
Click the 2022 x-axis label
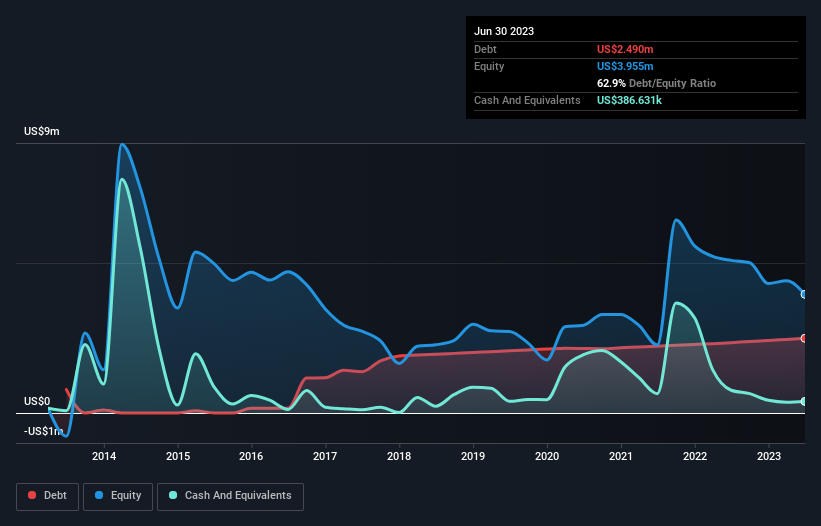point(695,456)
